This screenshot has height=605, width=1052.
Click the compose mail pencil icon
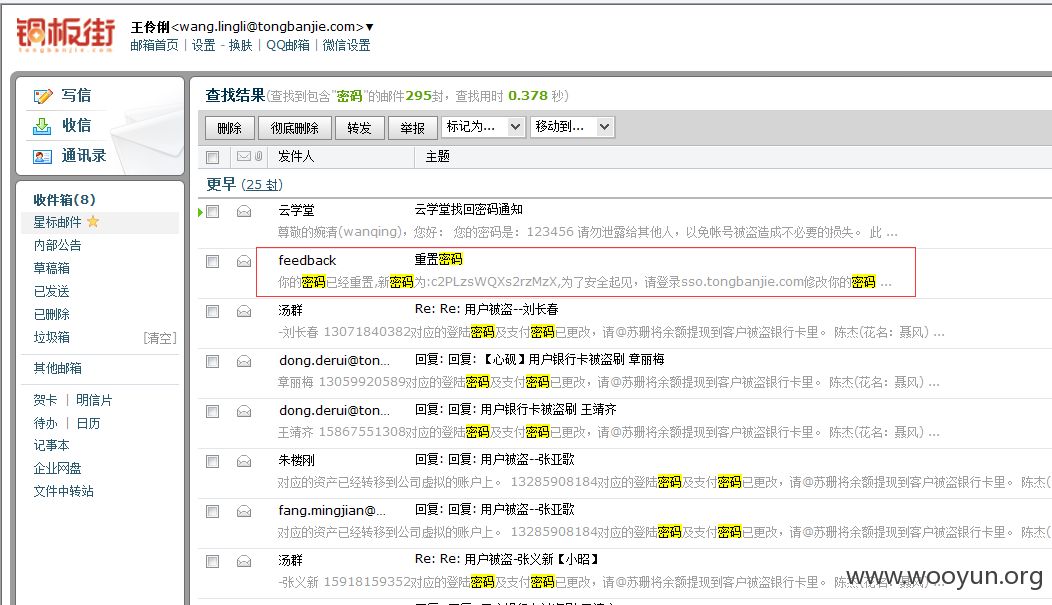tap(42, 97)
